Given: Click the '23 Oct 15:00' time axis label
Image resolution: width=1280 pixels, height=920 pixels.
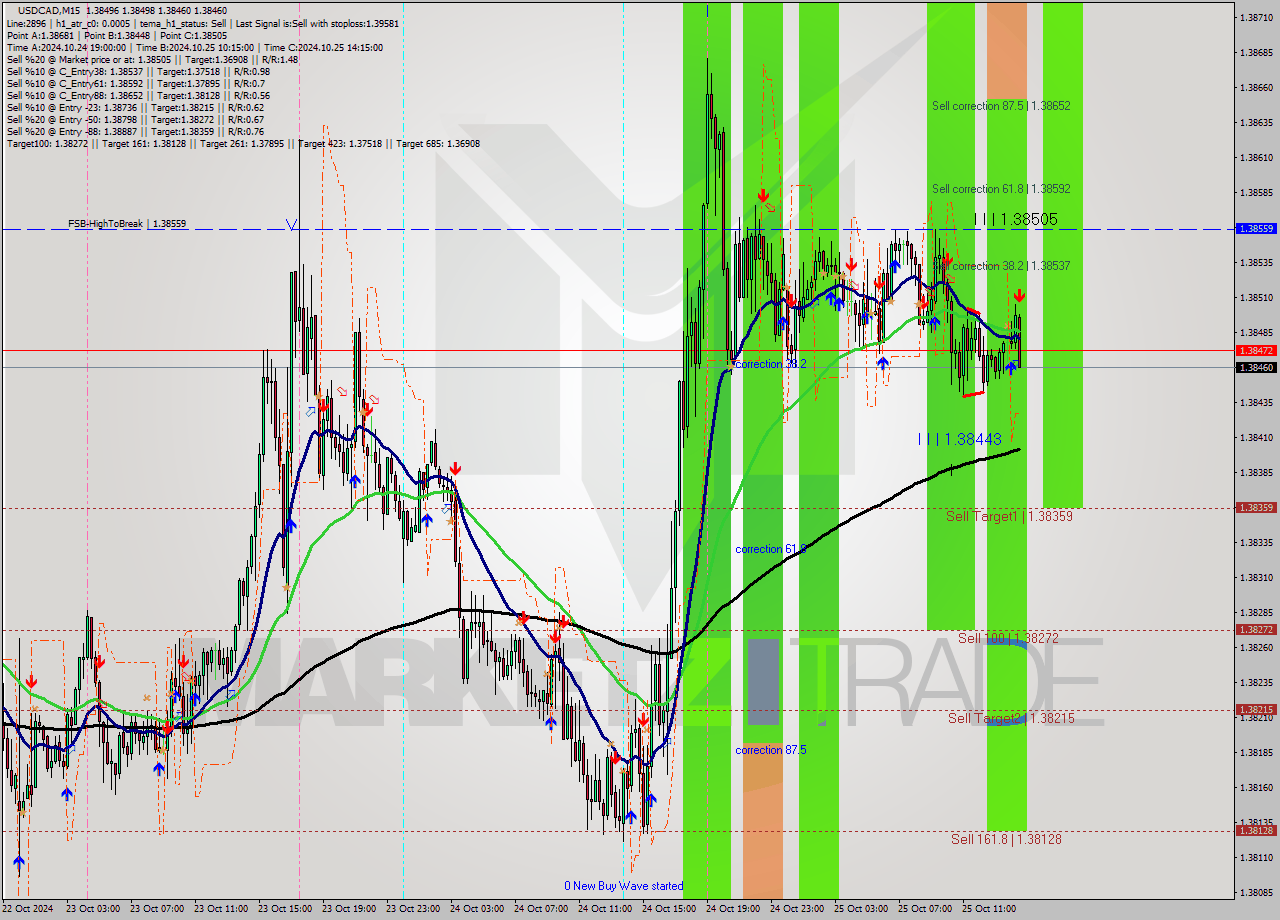Looking at the screenshot, I should (x=287, y=909).
